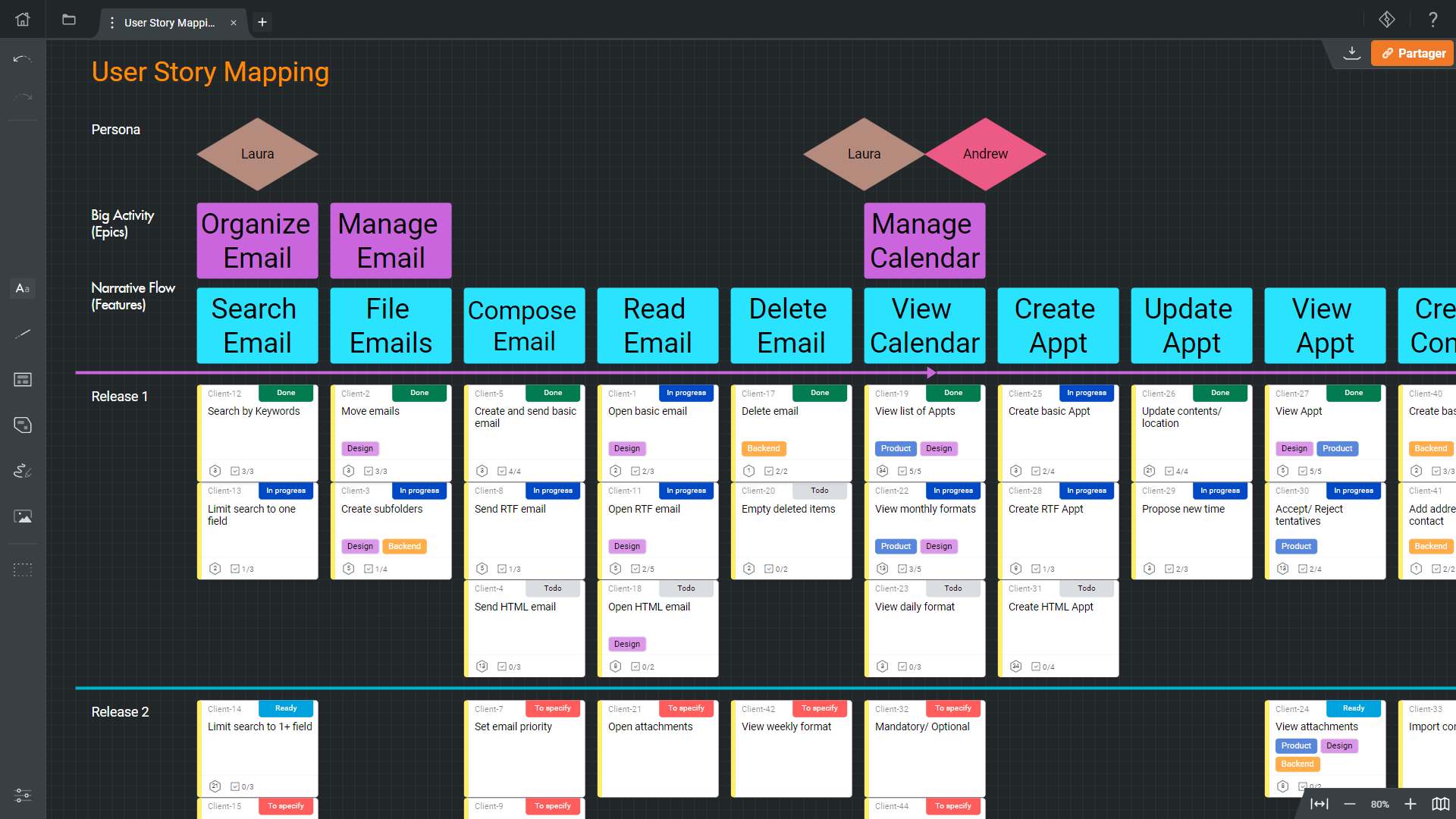Select the Andrew pink persona diamond
This screenshot has width=1456, height=819.
[985, 154]
